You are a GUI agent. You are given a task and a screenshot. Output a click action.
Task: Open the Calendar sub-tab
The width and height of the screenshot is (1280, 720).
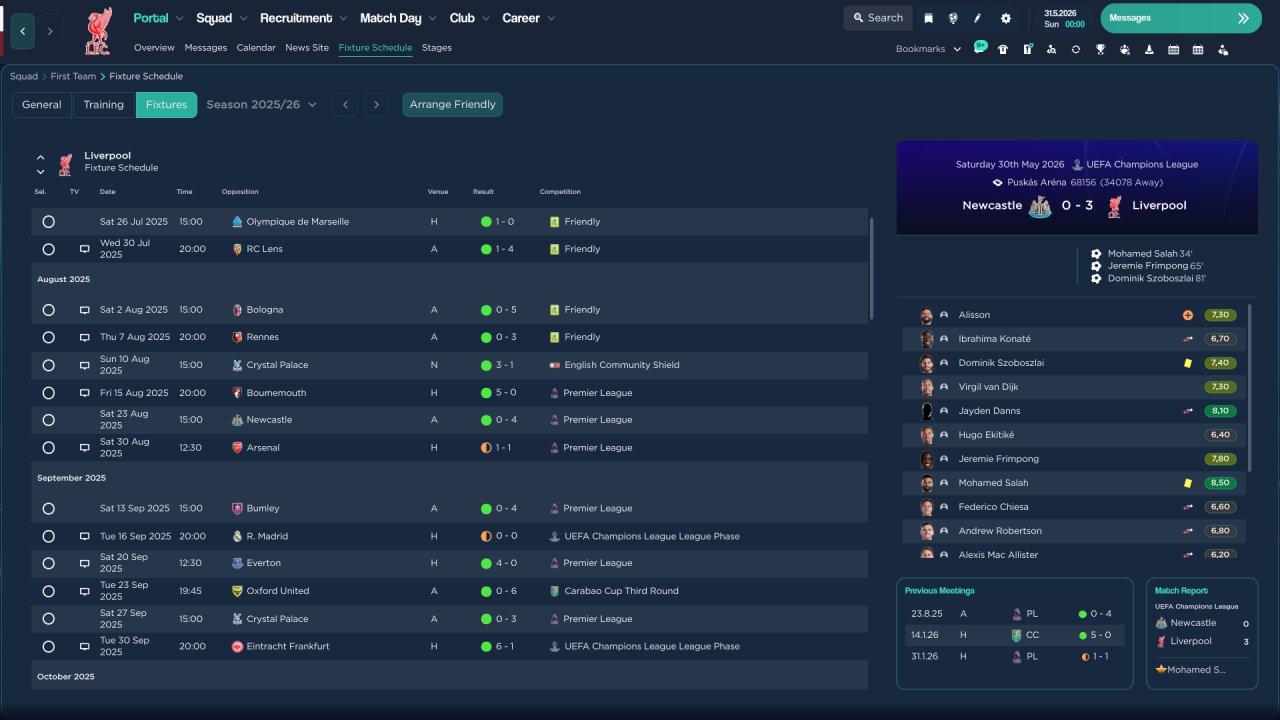click(x=256, y=48)
